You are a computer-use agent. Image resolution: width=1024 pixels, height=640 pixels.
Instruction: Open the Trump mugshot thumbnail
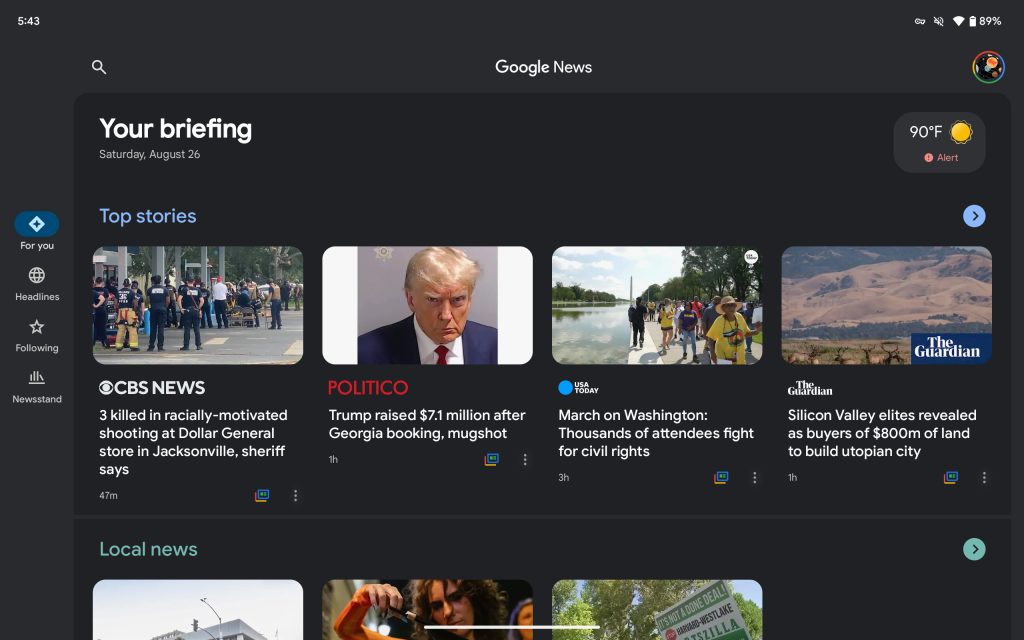[427, 305]
